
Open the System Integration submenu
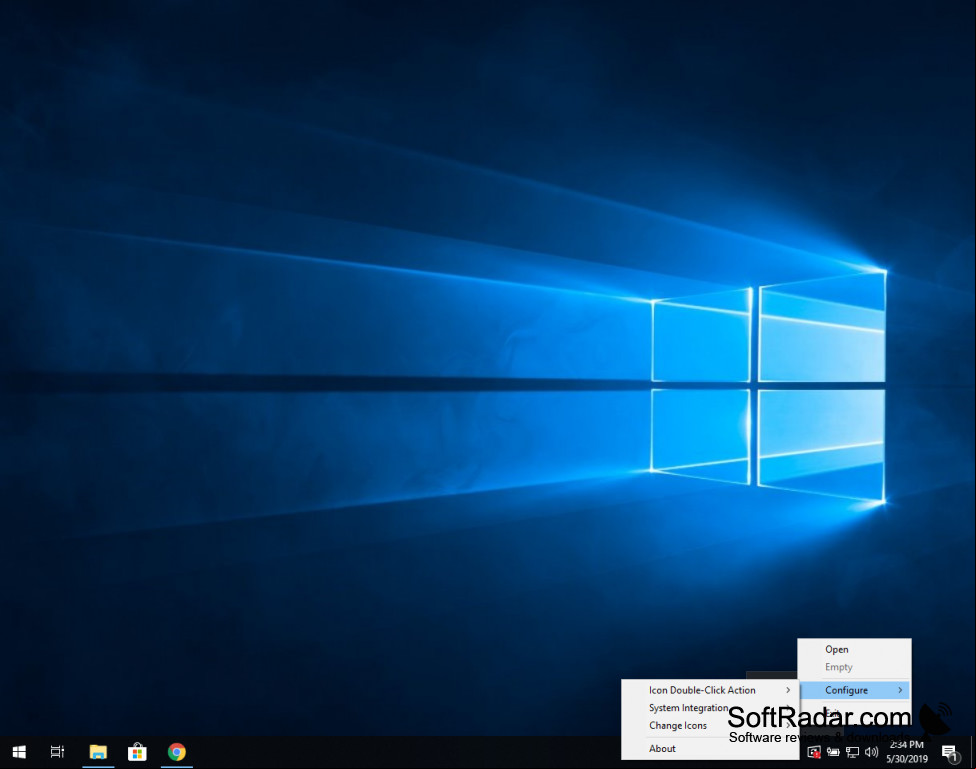[x=710, y=708]
